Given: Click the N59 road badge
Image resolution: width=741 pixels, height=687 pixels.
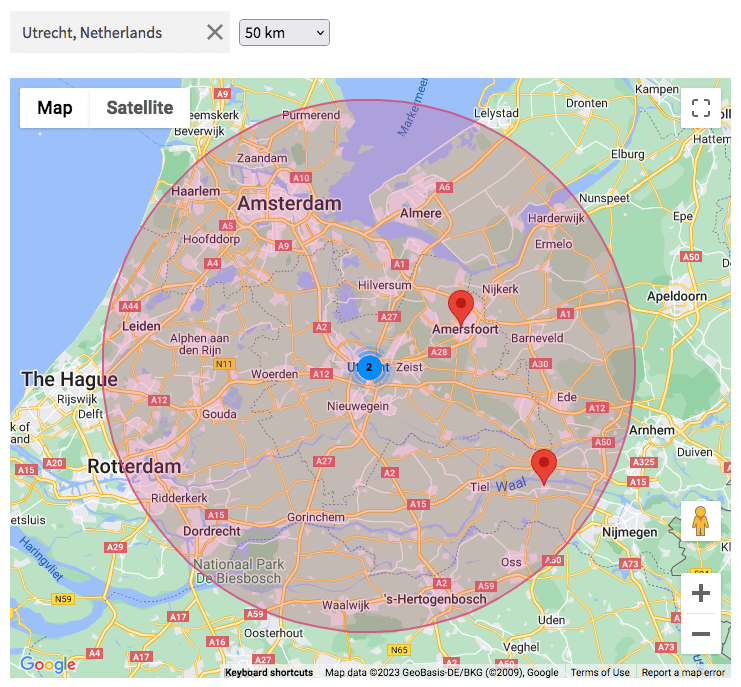Looking at the screenshot, I should pos(63,599).
